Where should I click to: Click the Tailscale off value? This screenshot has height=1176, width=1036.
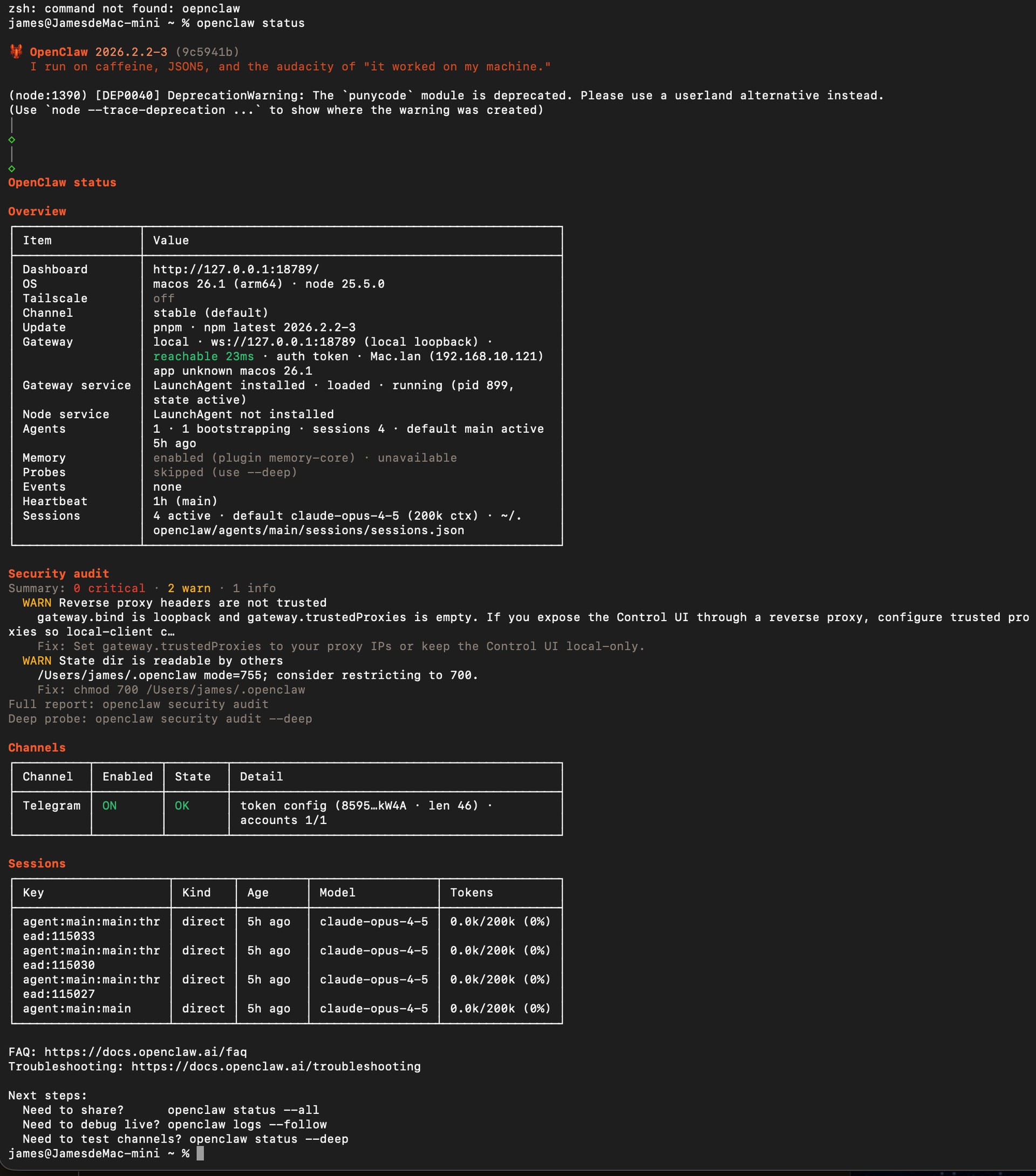click(x=163, y=298)
